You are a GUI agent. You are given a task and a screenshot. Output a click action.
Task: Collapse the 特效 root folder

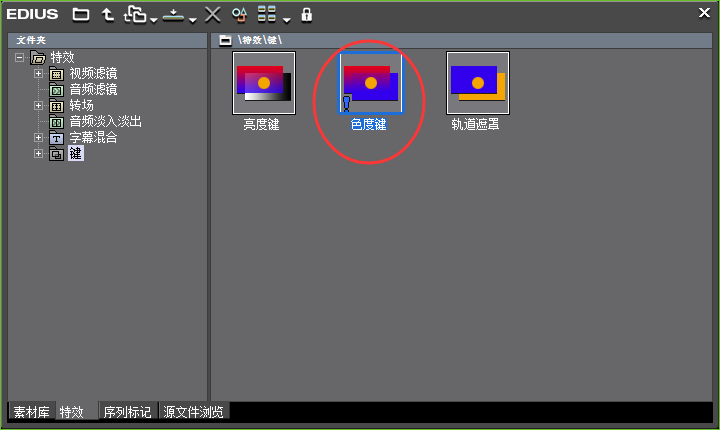coord(19,57)
